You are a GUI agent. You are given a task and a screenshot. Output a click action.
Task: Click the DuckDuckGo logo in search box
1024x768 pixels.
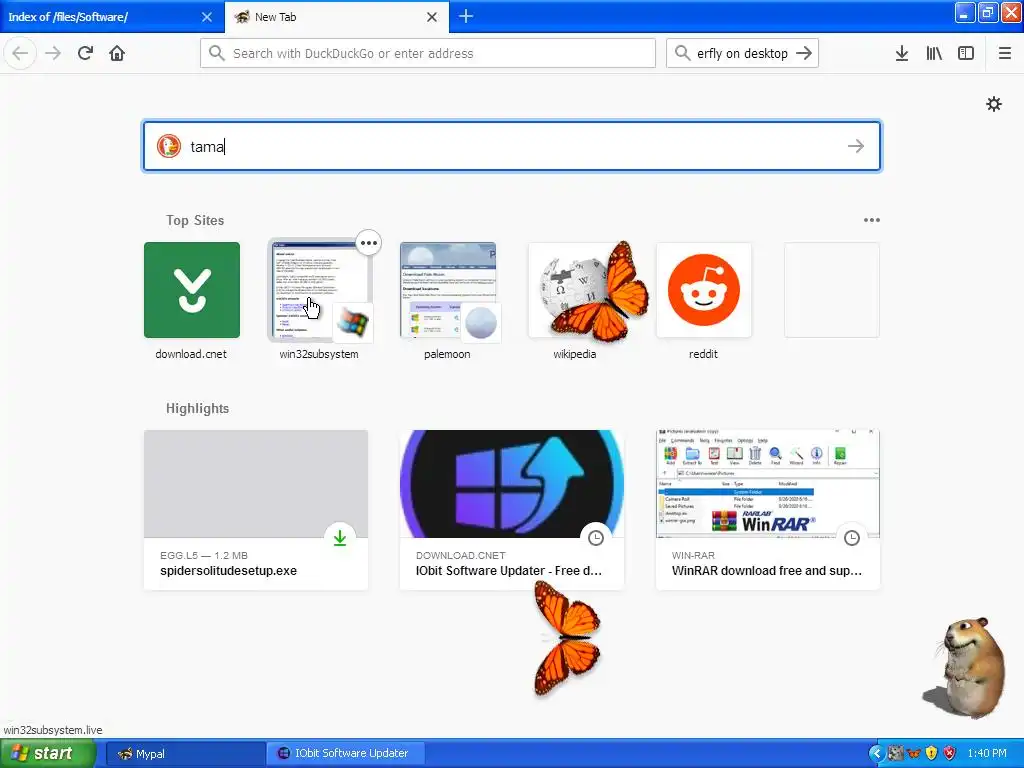[168, 146]
